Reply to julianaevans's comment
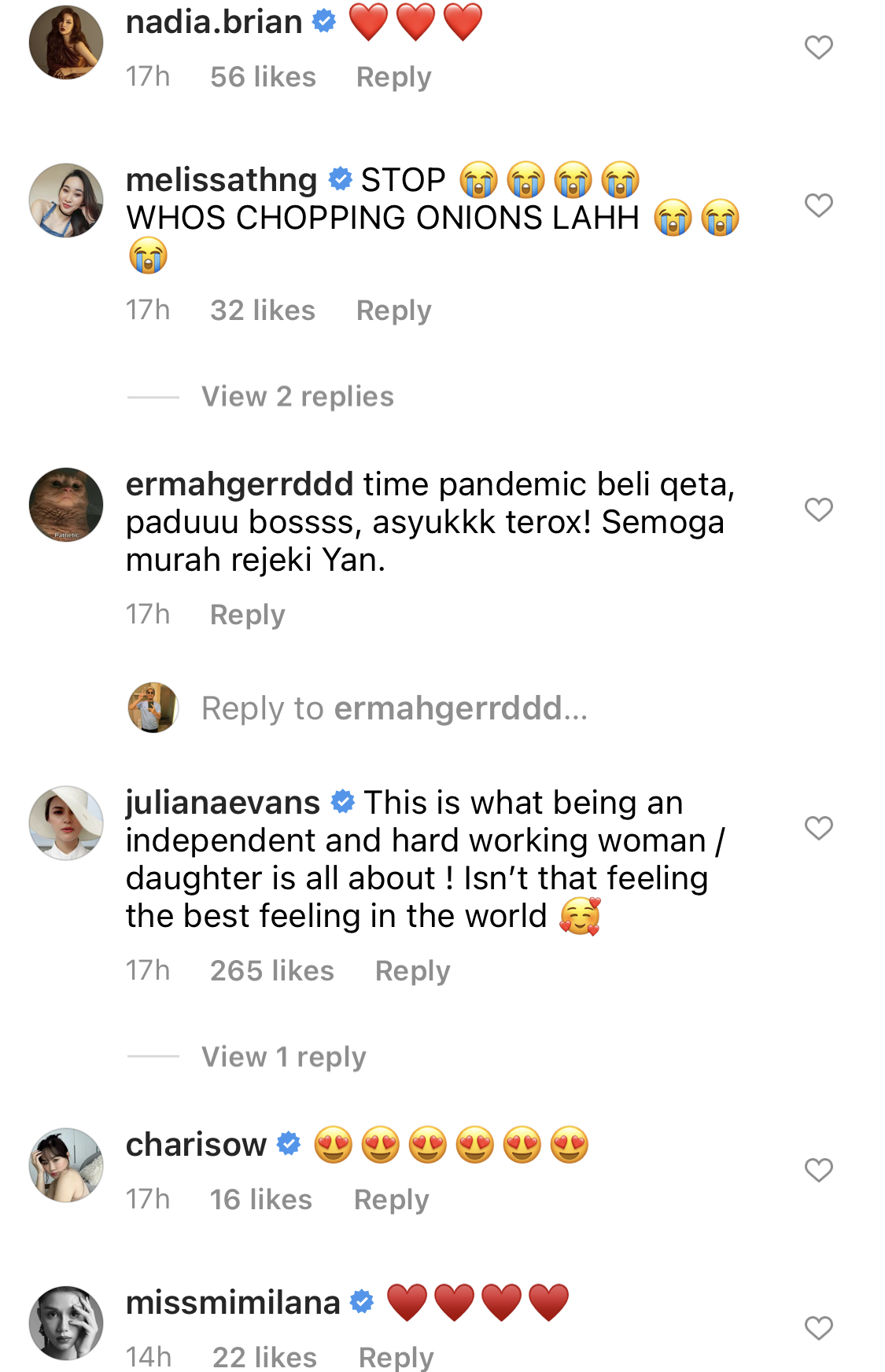 (x=412, y=972)
